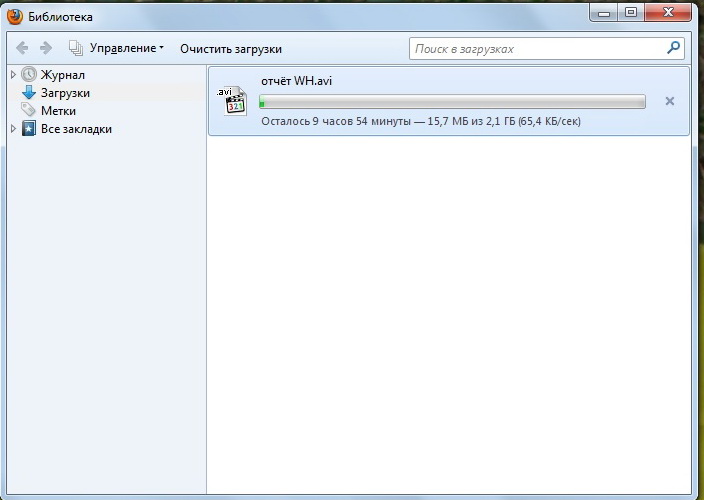Click the star bookmarks icon
This screenshot has width=704, height=500.
[29, 128]
